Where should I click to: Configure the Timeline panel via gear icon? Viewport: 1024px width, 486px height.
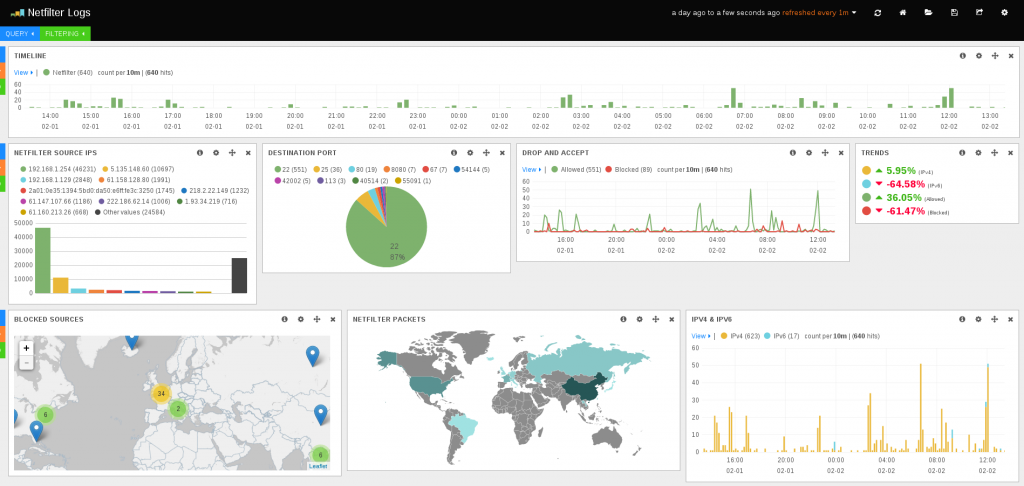point(978,56)
